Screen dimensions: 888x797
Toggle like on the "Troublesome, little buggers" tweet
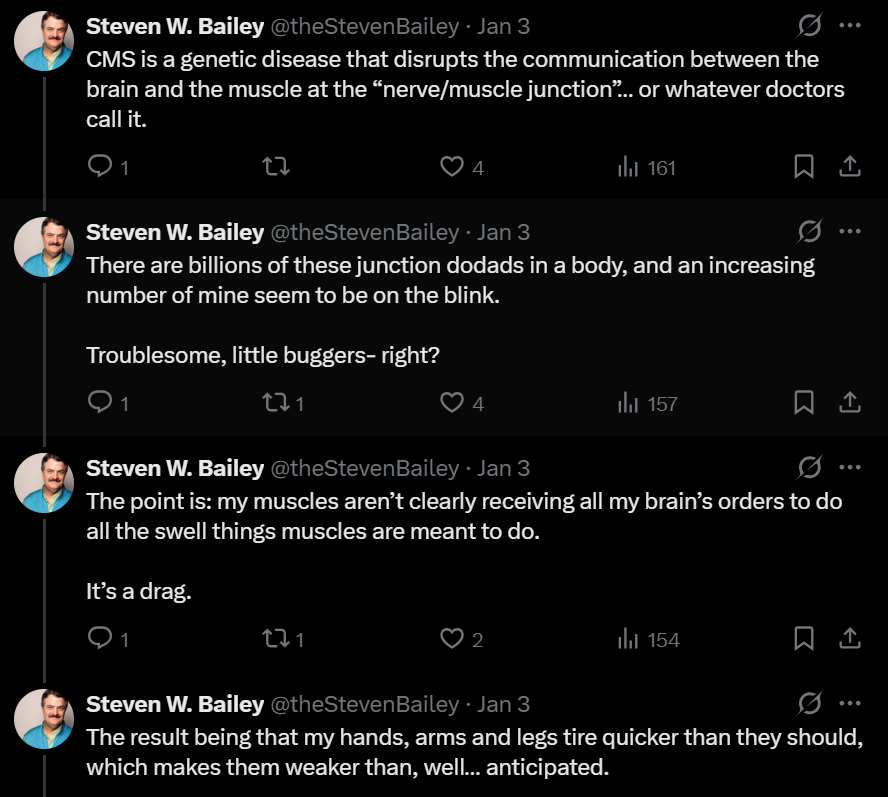point(454,402)
